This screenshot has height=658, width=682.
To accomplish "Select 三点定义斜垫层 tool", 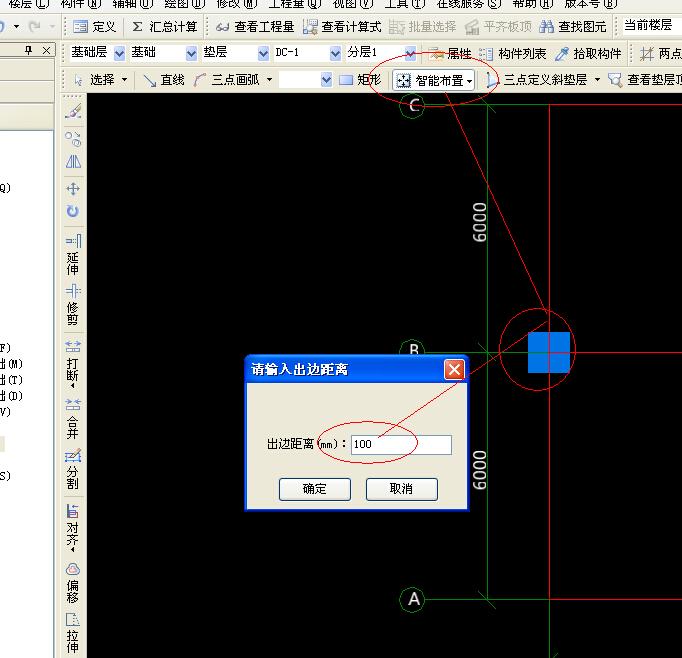I will click(537, 80).
